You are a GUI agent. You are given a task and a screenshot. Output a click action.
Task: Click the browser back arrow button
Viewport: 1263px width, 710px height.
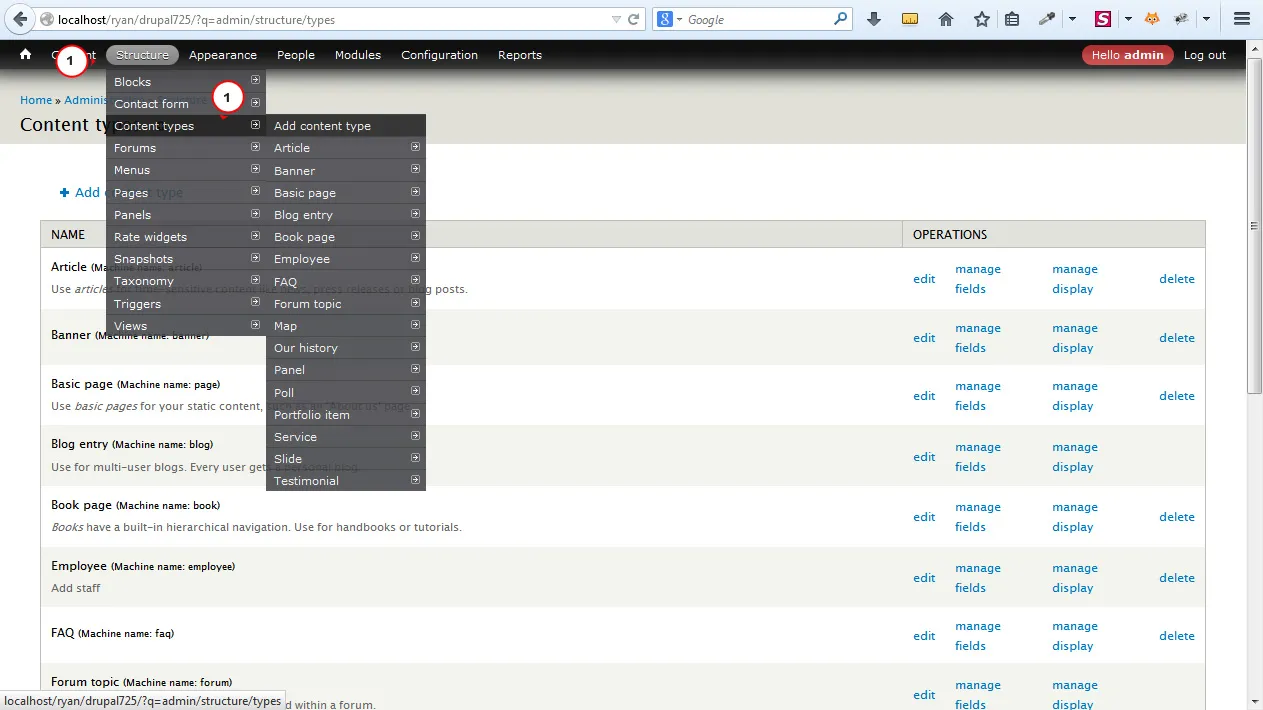19,19
